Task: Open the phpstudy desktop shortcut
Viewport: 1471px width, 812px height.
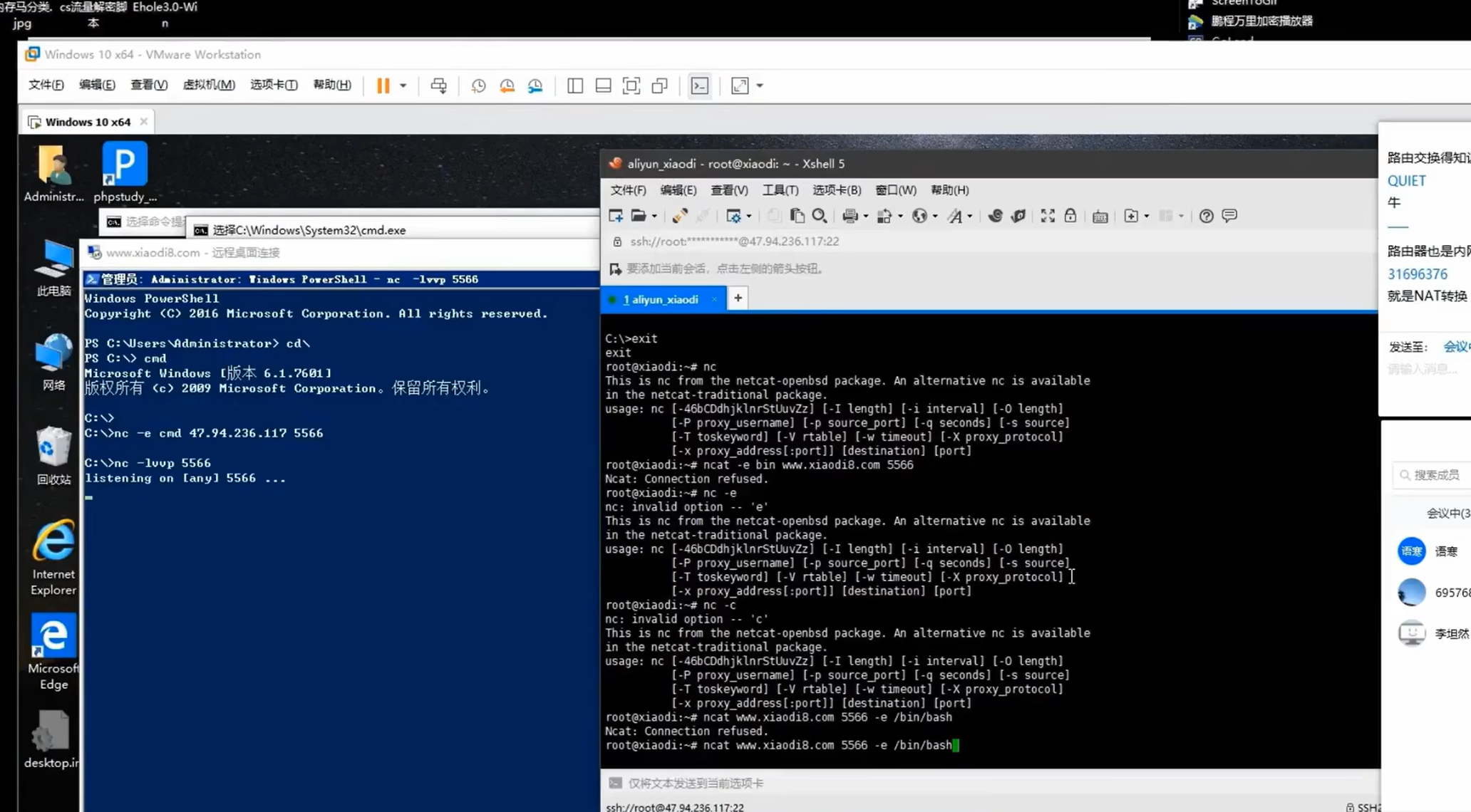Action: pos(125,172)
